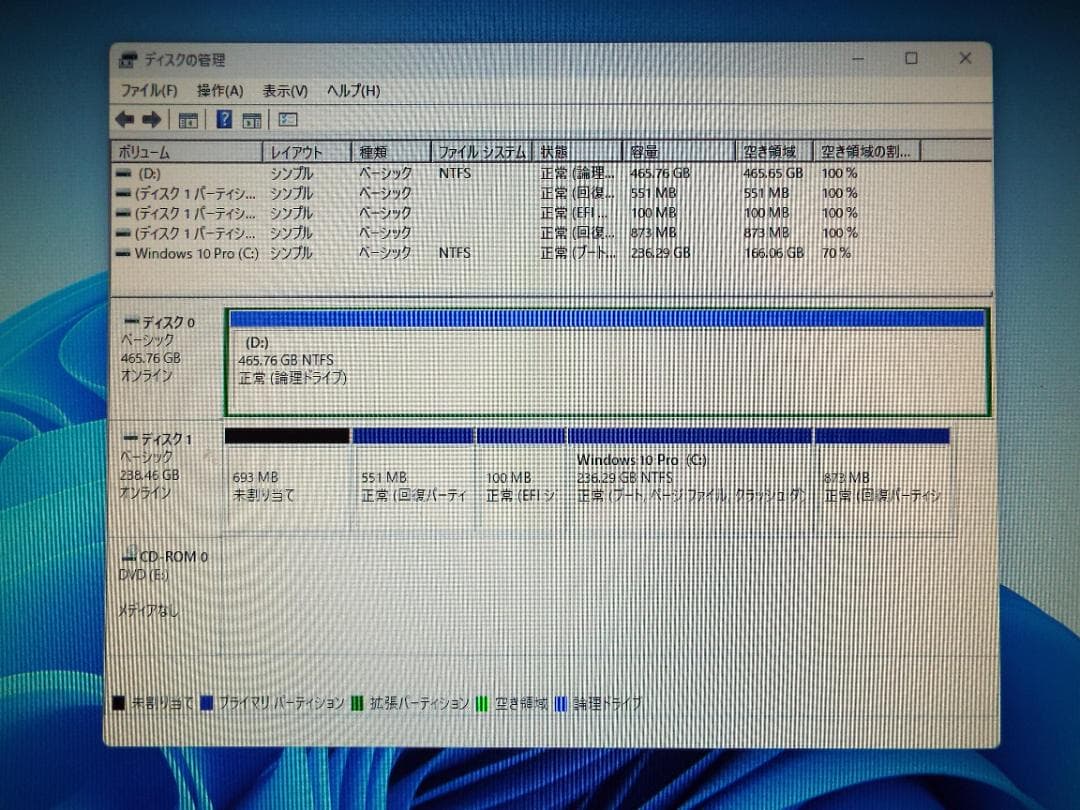Open the 表示 menu

pyautogui.click(x=287, y=90)
